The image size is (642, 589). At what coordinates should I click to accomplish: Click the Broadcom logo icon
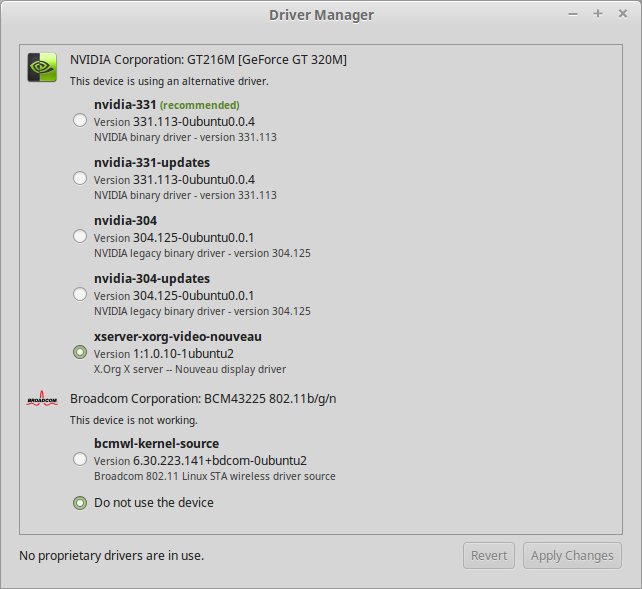click(x=42, y=398)
